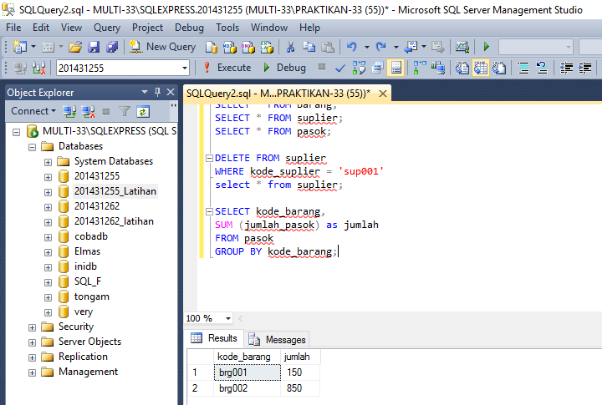Click the 150 value in jumlah column
The image size is (602, 406).
click(300, 373)
